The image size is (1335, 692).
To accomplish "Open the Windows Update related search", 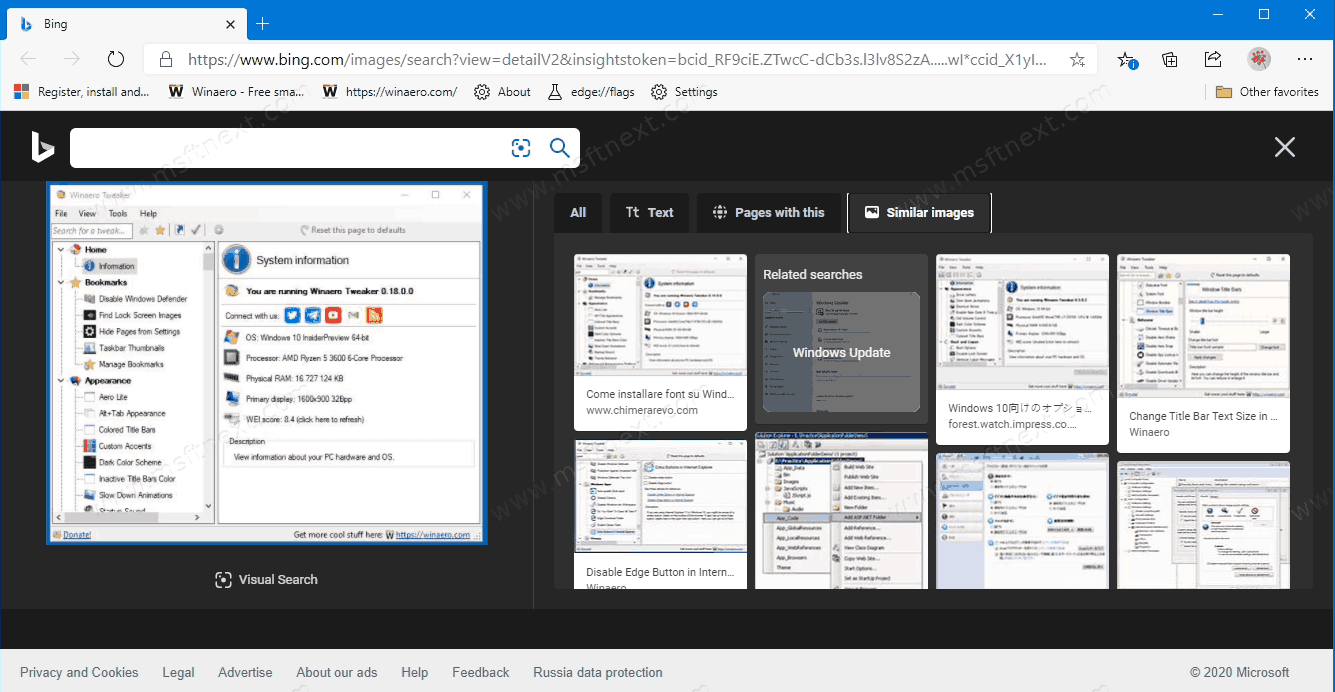I will [x=841, y=352].
